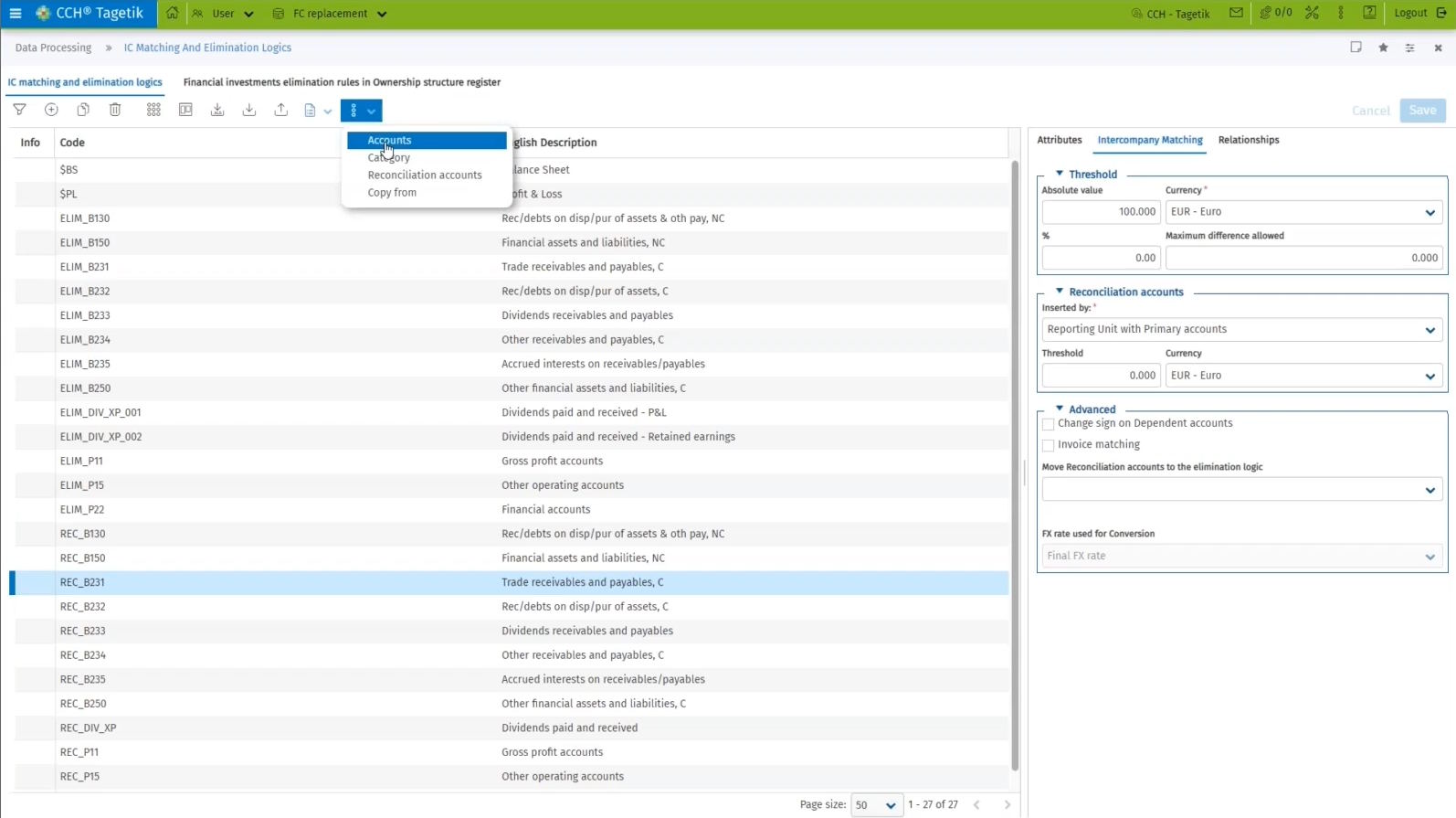
Task: Enable Change sign on Dependent accounts checkbox
Action: [1049, 424]
